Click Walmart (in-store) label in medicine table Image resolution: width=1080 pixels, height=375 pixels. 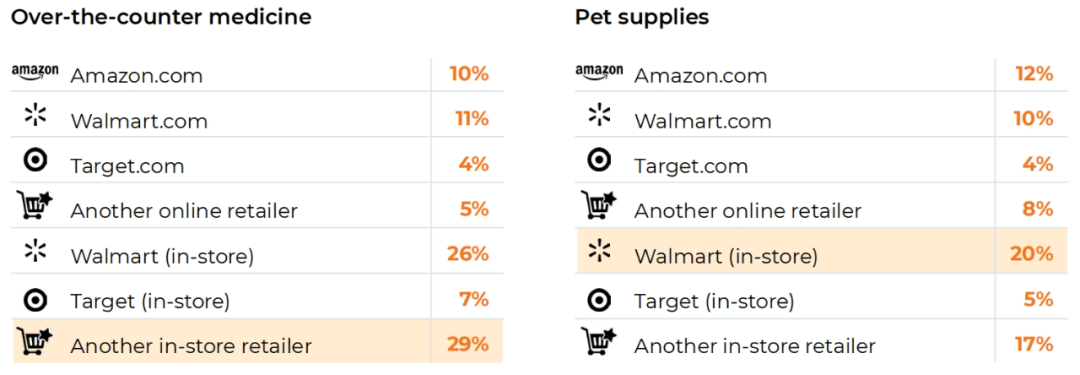point(162,257)
